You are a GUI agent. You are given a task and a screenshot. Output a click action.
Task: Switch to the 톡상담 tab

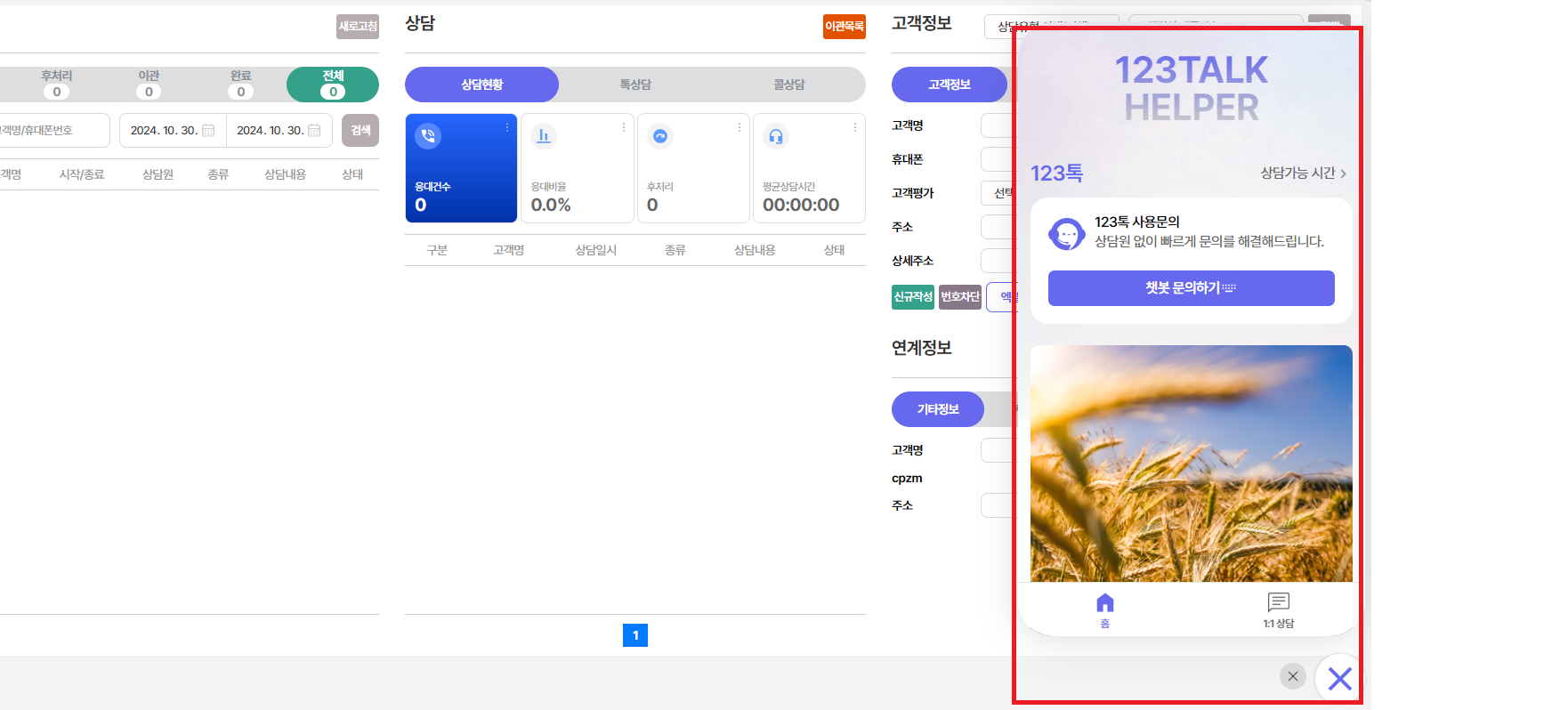tap(635, 85)
